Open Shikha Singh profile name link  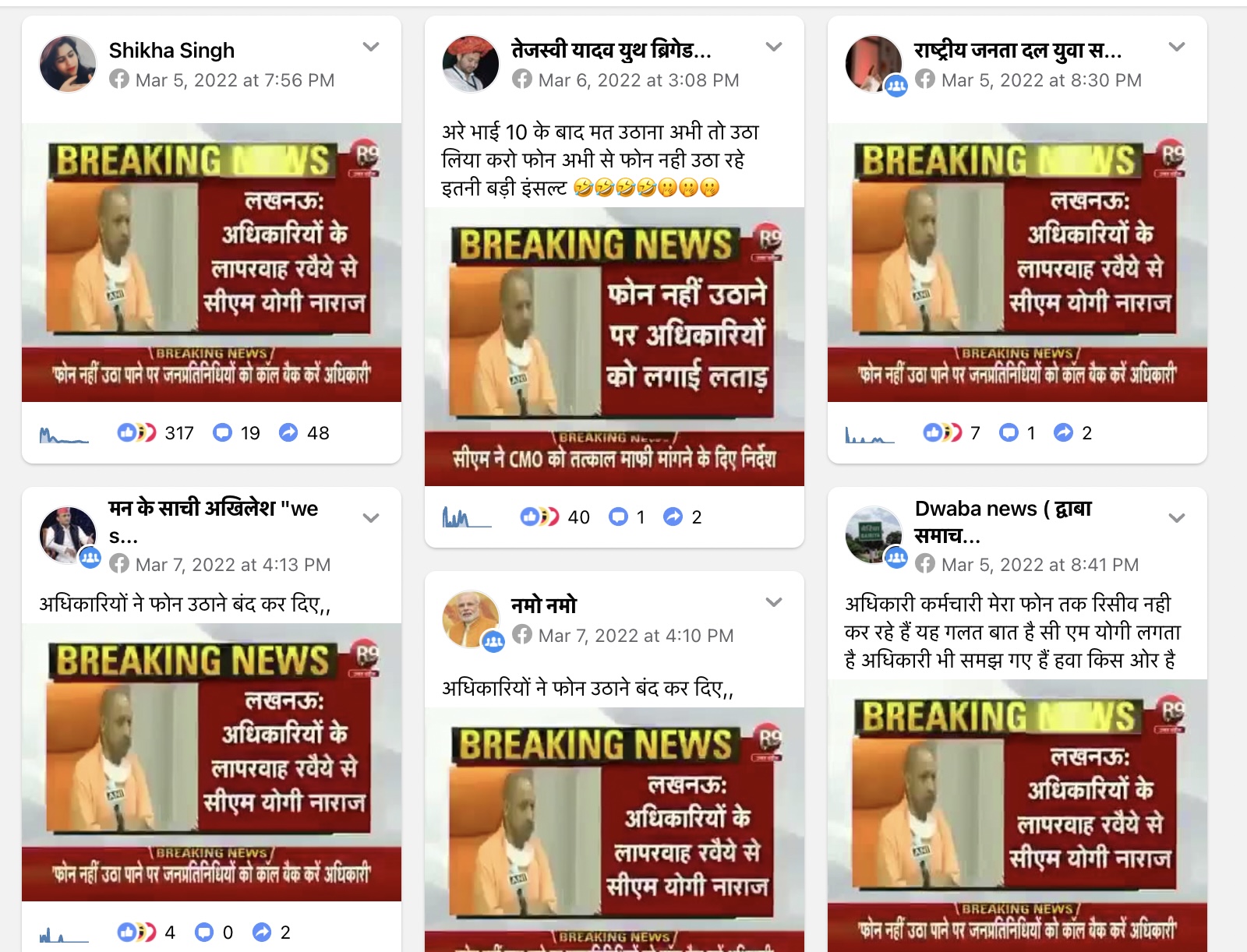[x=171, y=51]
